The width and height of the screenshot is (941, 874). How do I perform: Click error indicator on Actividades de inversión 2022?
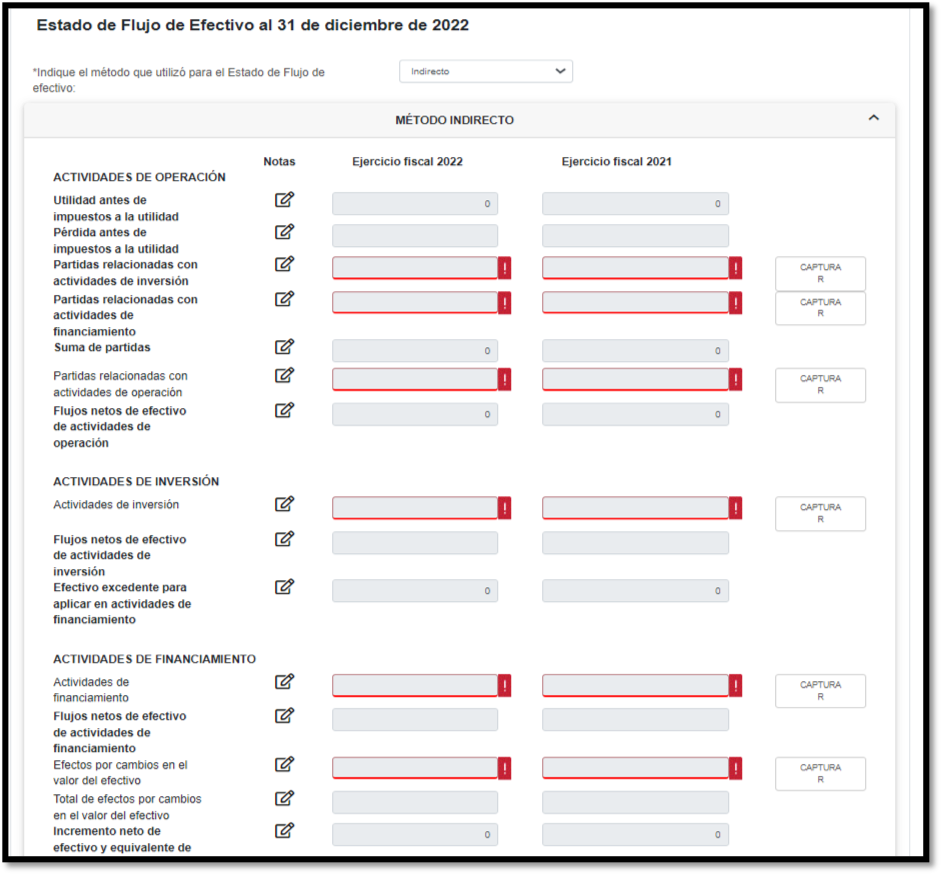pyautogui.click(x=505, y=509)
